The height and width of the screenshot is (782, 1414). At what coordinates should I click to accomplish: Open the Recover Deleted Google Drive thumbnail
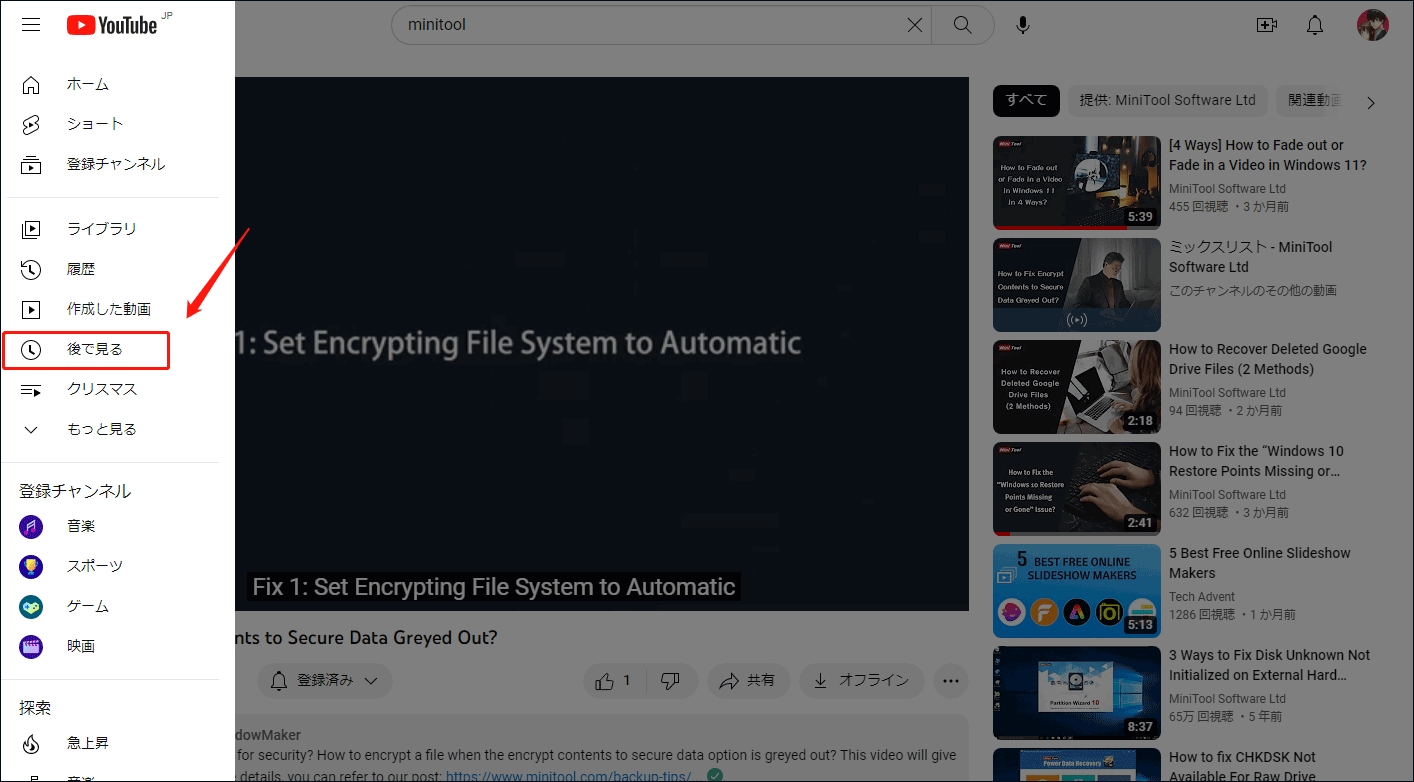[x=1077, y=387]
